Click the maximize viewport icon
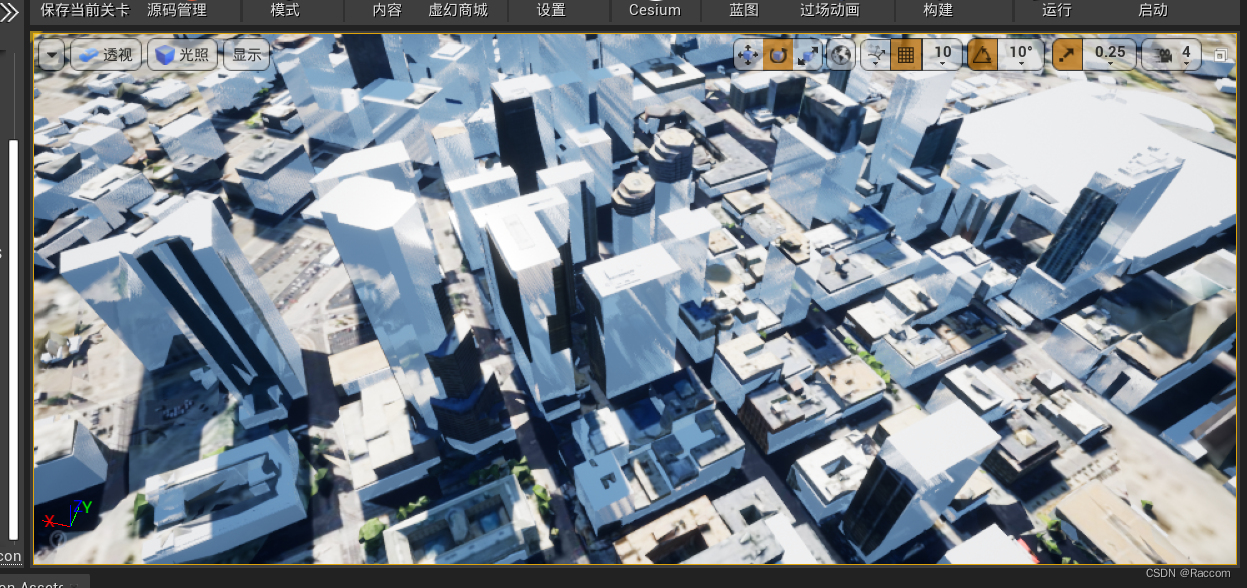The width and height of the screenshot is (1247, 588). pyautogui.click(x=1220, y=55)
